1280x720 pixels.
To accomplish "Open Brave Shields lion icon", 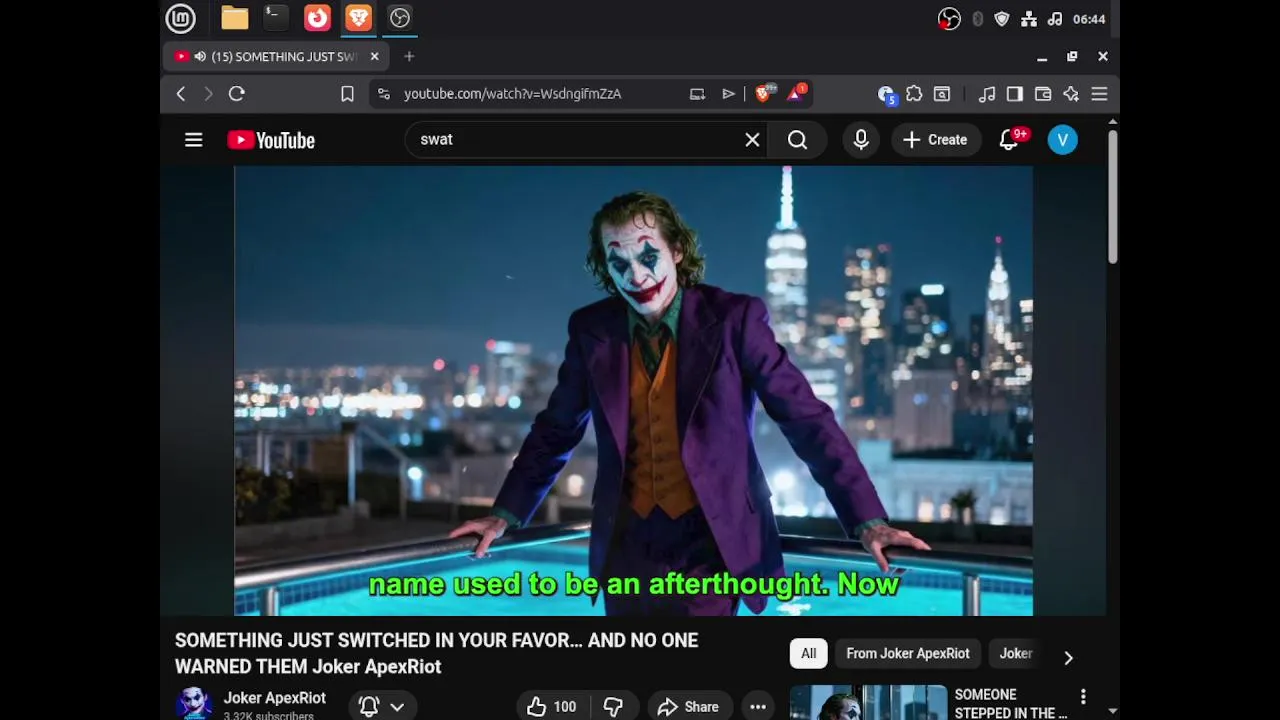I will [763, 94].
